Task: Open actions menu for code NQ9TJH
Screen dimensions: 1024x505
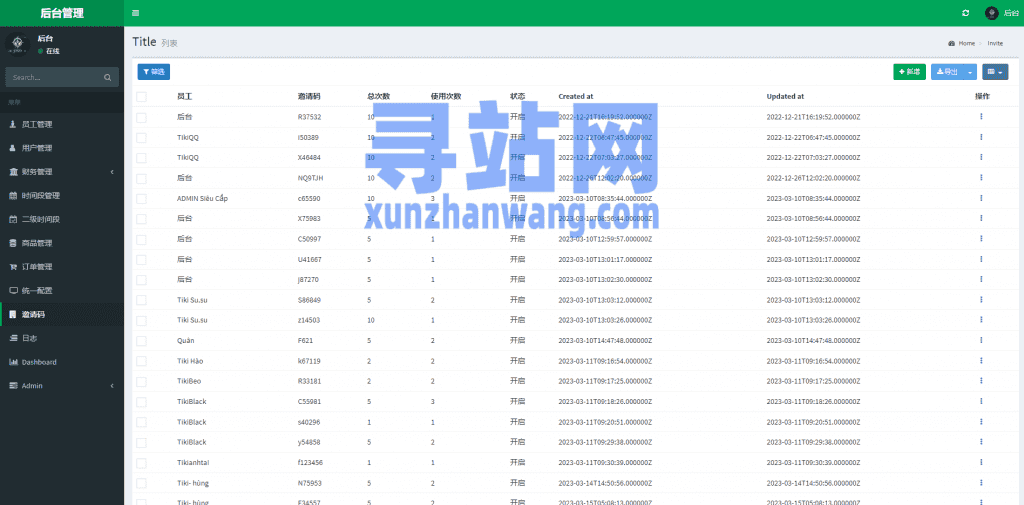Action: [x=981, y=178]
